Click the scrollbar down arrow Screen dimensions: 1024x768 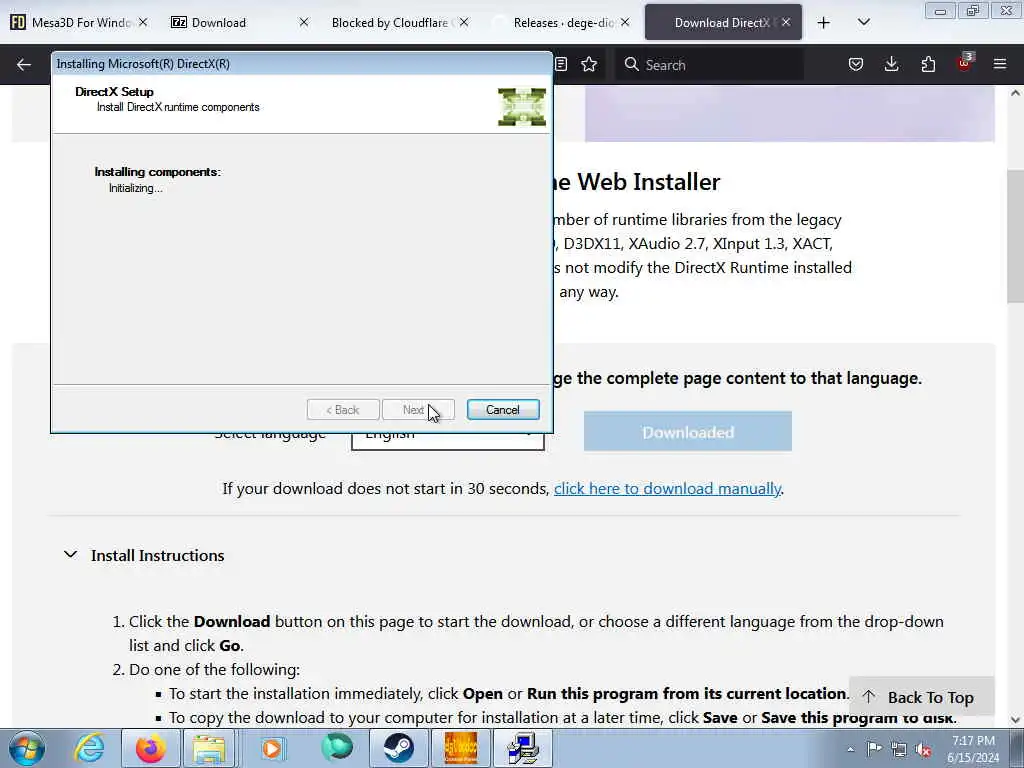click(1016, 720)
